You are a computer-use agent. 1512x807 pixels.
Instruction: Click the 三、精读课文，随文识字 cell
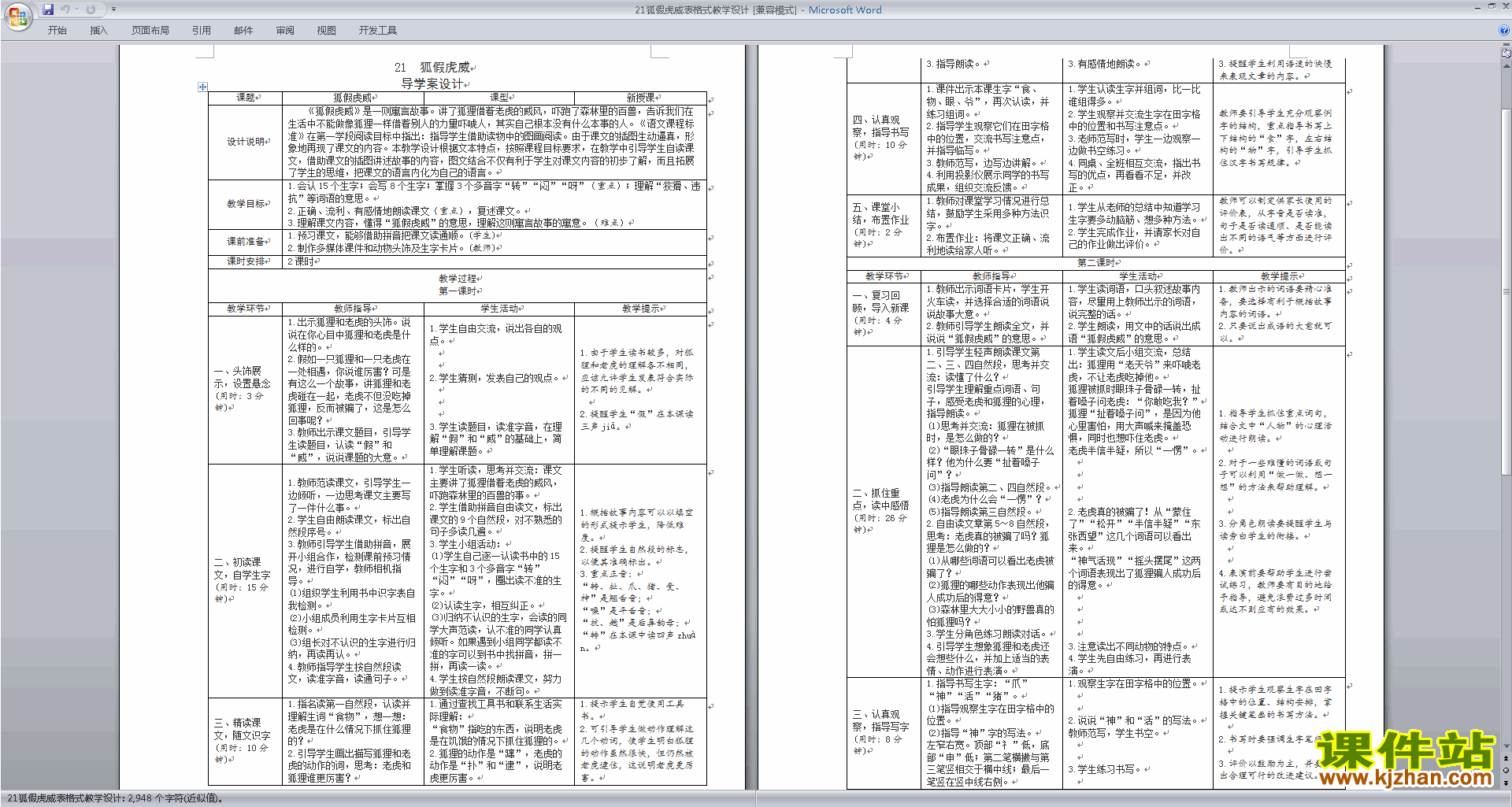pyautogui.click(x=245, y=741)
